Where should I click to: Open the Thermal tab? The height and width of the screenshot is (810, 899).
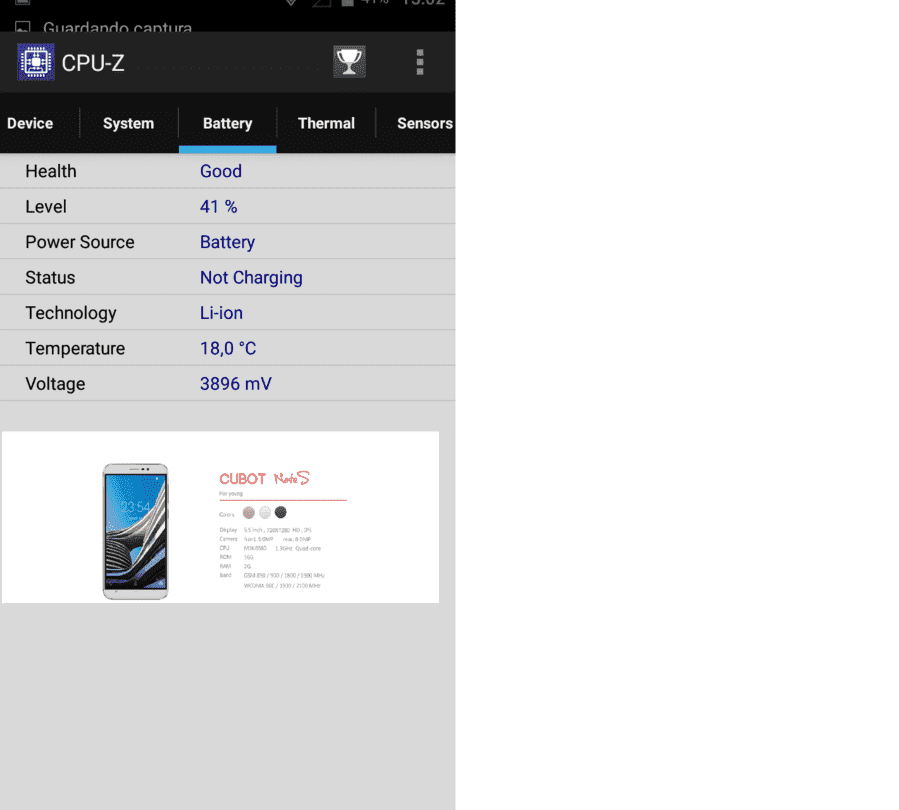pos(326,123)
